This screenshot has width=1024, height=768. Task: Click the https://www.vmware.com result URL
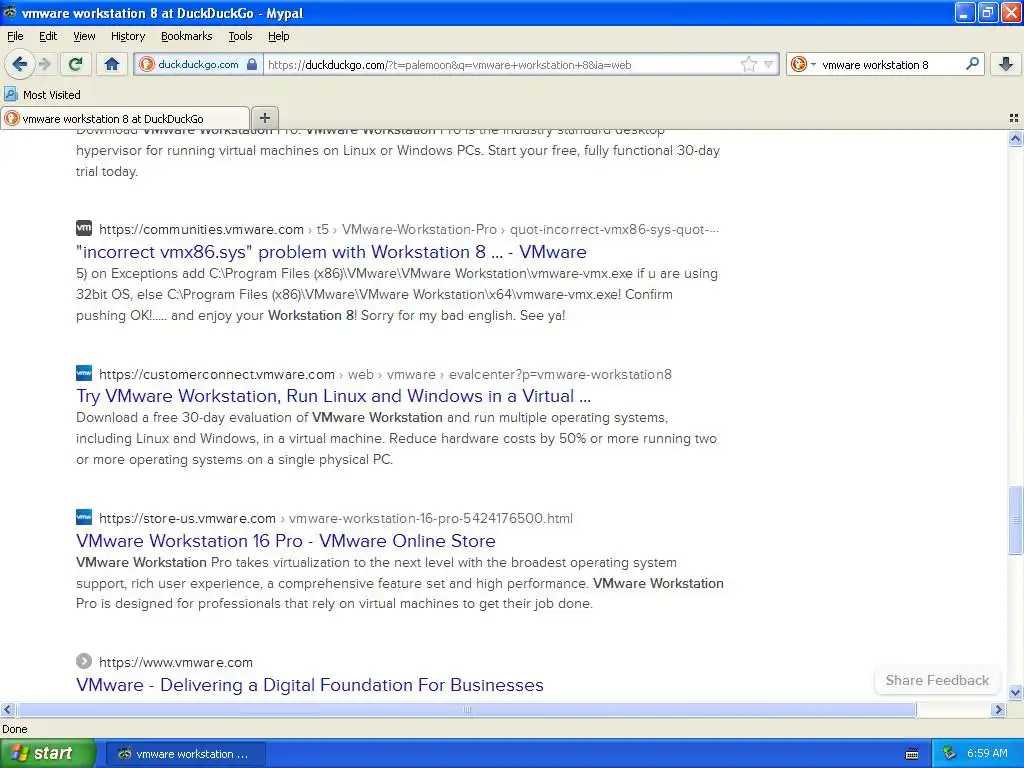[x=176, y=662]
